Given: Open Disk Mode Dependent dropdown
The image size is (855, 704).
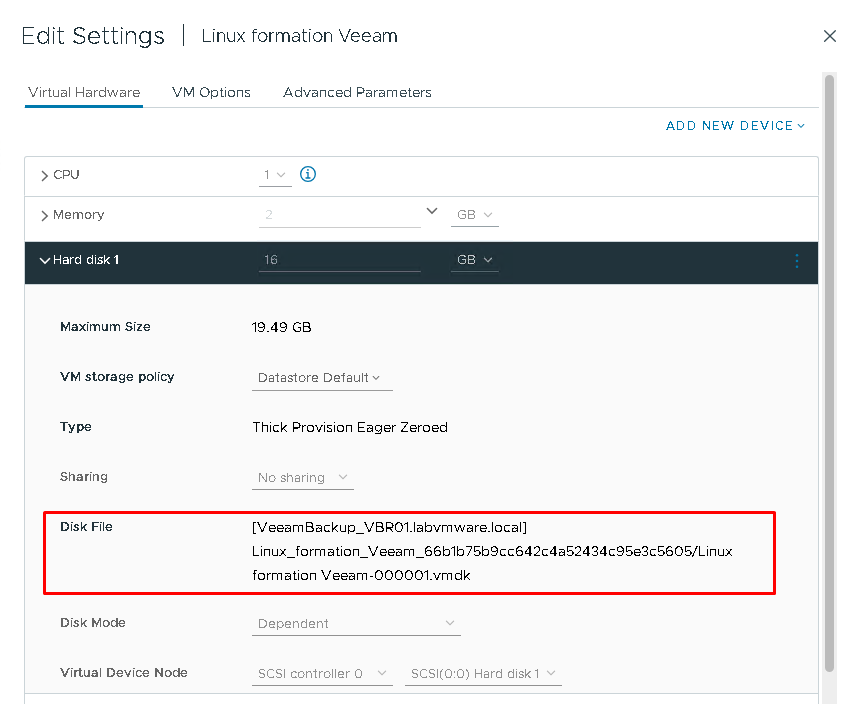Looking at the screenshot, I should (356, 623).
